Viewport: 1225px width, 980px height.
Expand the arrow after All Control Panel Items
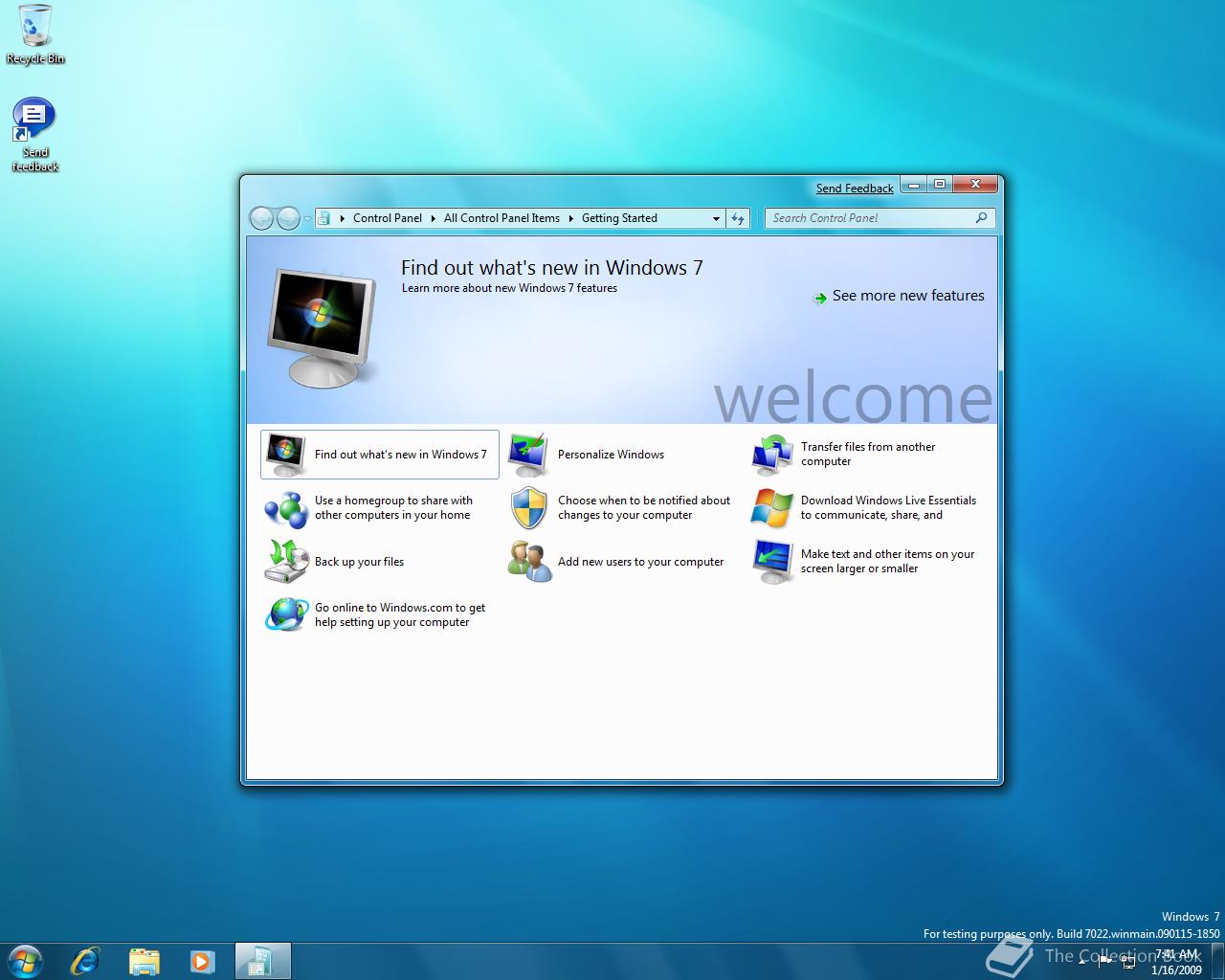[x=570, y=218]
